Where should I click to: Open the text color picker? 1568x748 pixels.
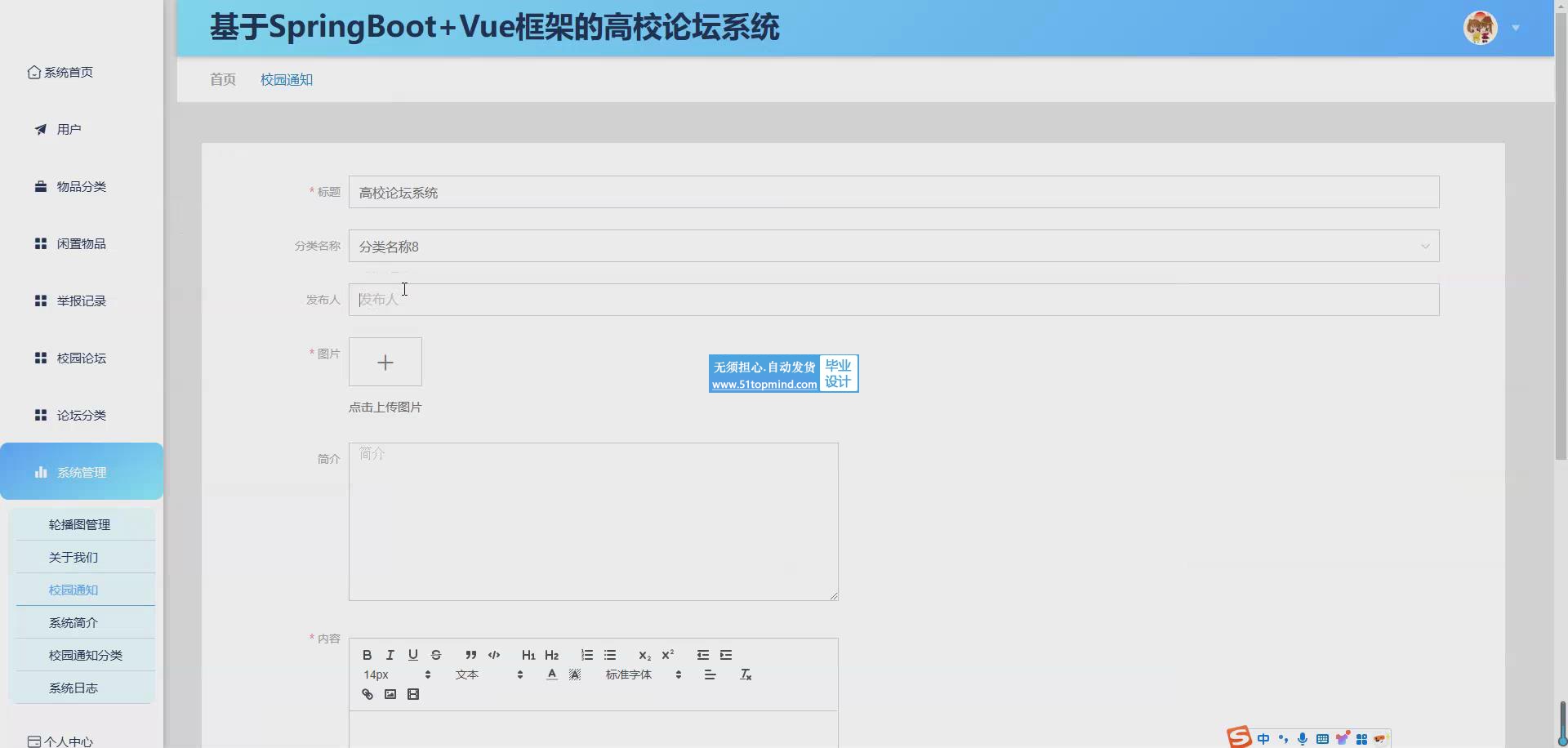(x=552, y=675)
